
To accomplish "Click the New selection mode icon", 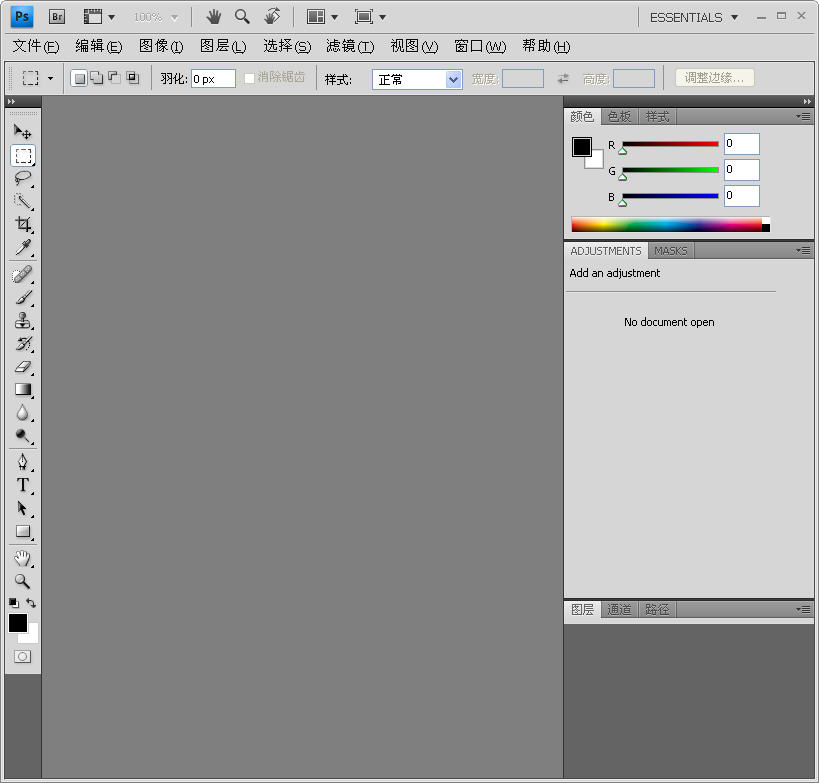I will [78, 77].
